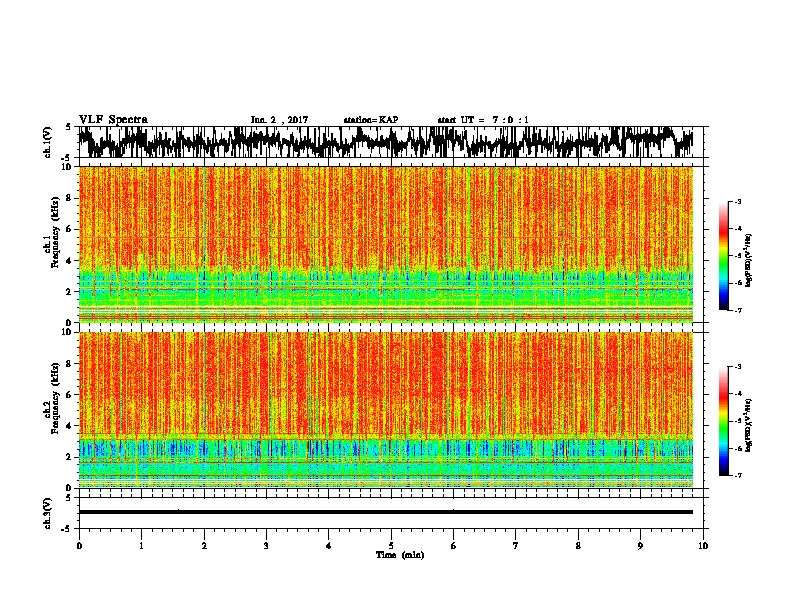Click the time axis tick label "6"
The height and width of the screenshot is (612, 792).
coord(454,546)
